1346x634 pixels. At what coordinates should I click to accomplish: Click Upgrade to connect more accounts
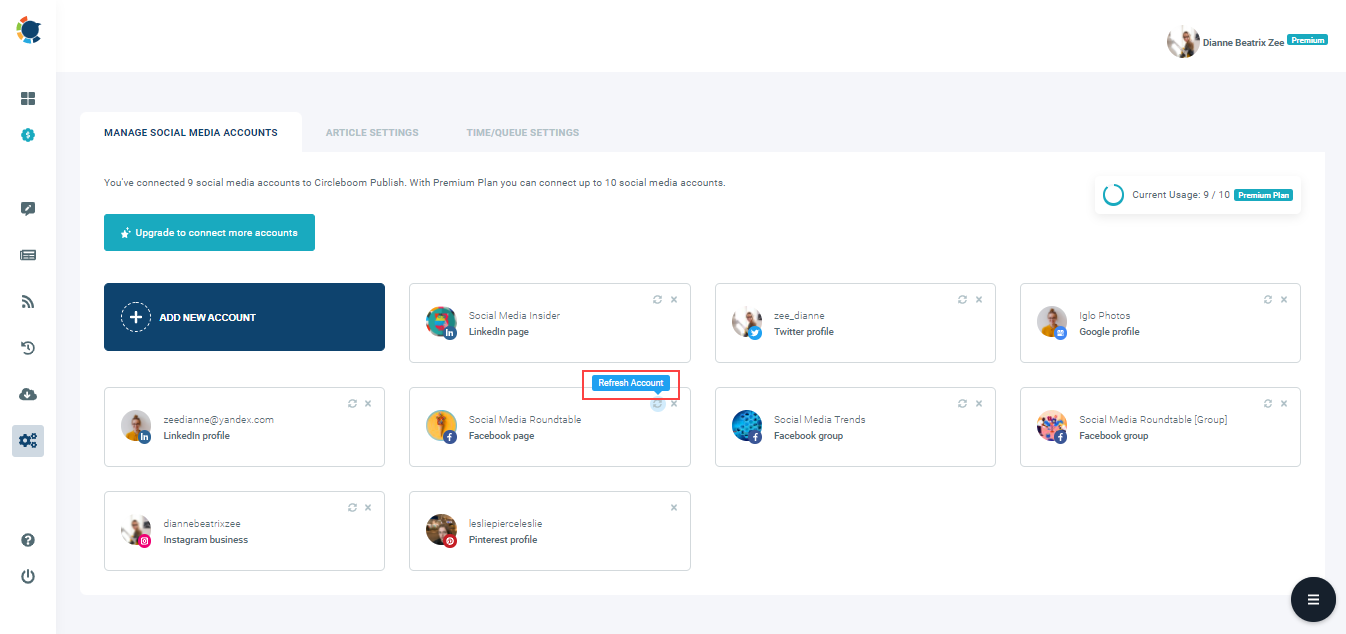[x=209, y=232]
